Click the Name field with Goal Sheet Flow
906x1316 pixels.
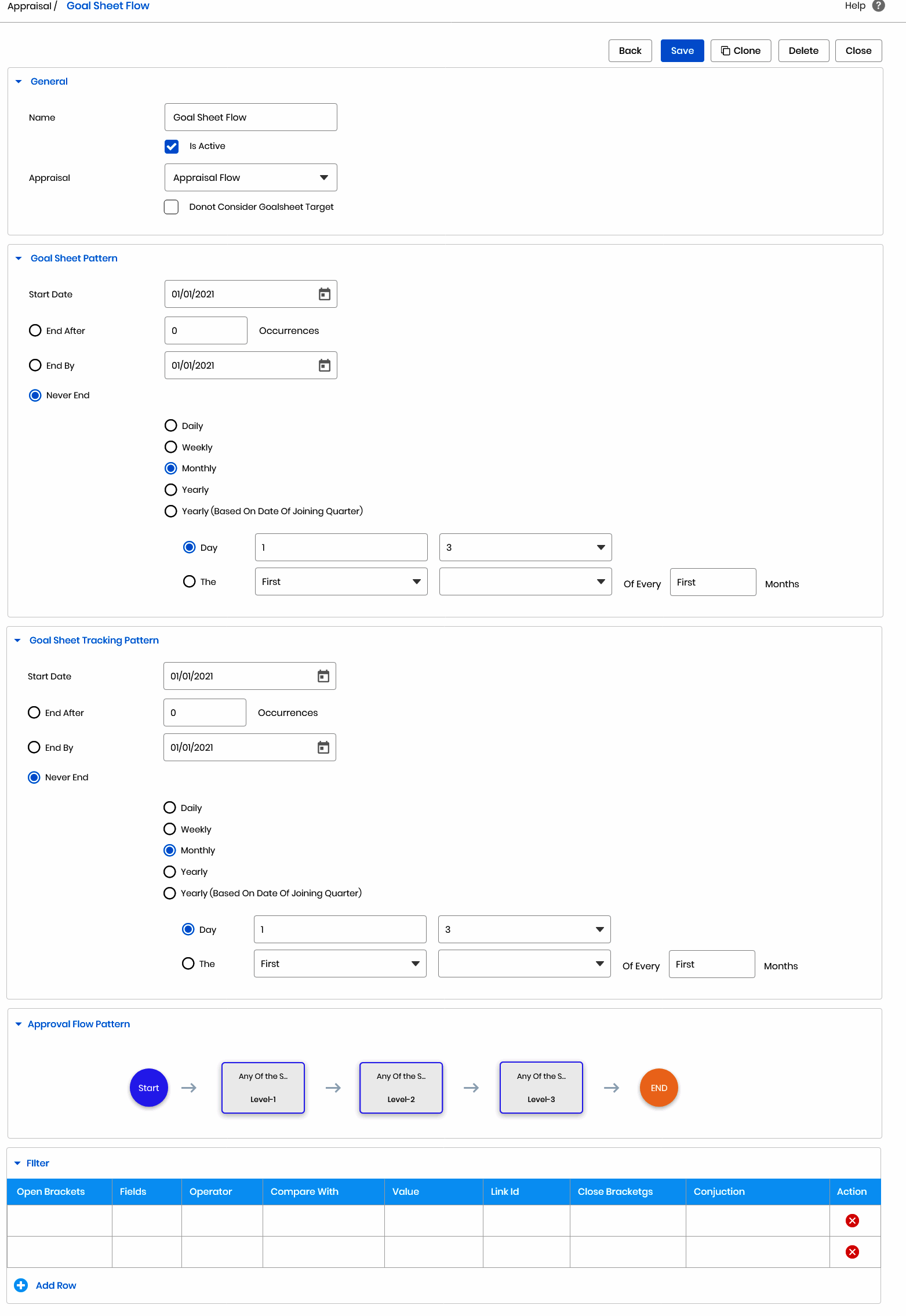[x=251, y=117]
